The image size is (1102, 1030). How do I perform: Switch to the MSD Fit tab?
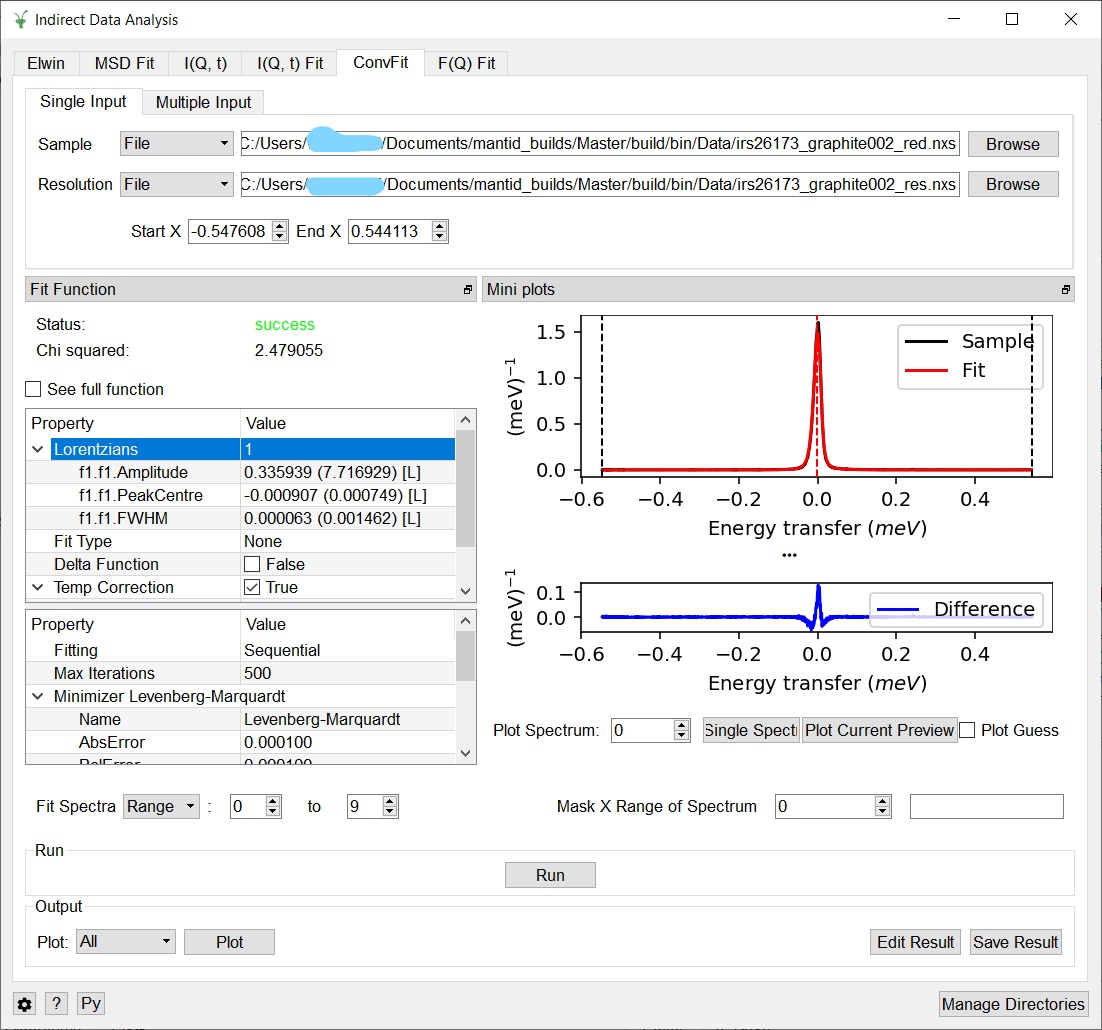click(x=124, y=63)
